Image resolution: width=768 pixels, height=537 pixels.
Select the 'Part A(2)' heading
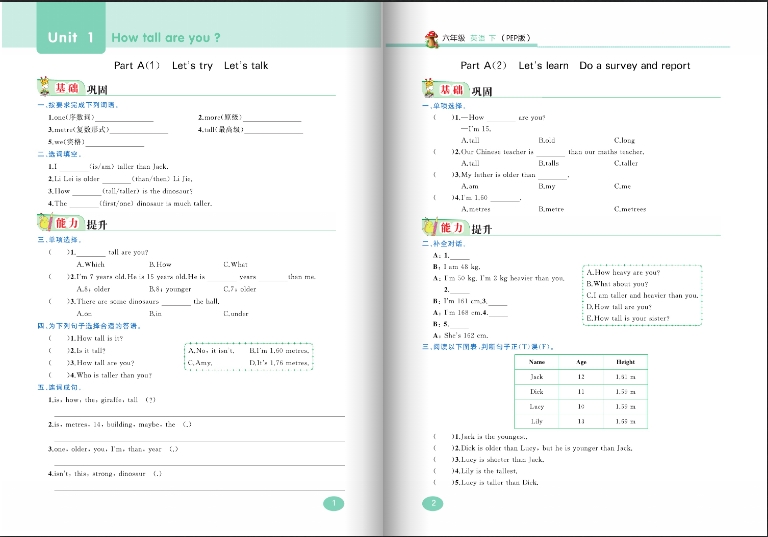click(483, 66)
